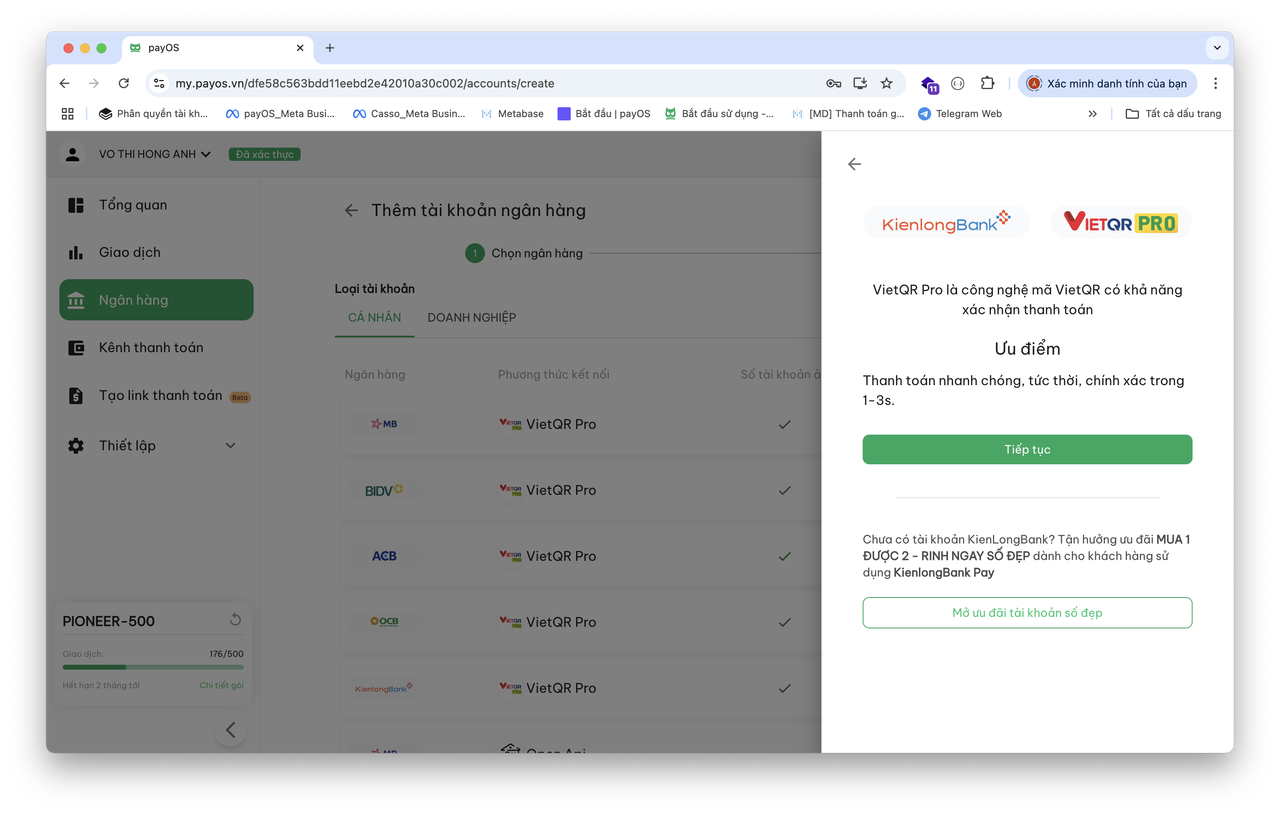This screenshot has width=1280, height=814.
Task: Click the checkmark in the KienlongBank row
Action: (784, 688)
